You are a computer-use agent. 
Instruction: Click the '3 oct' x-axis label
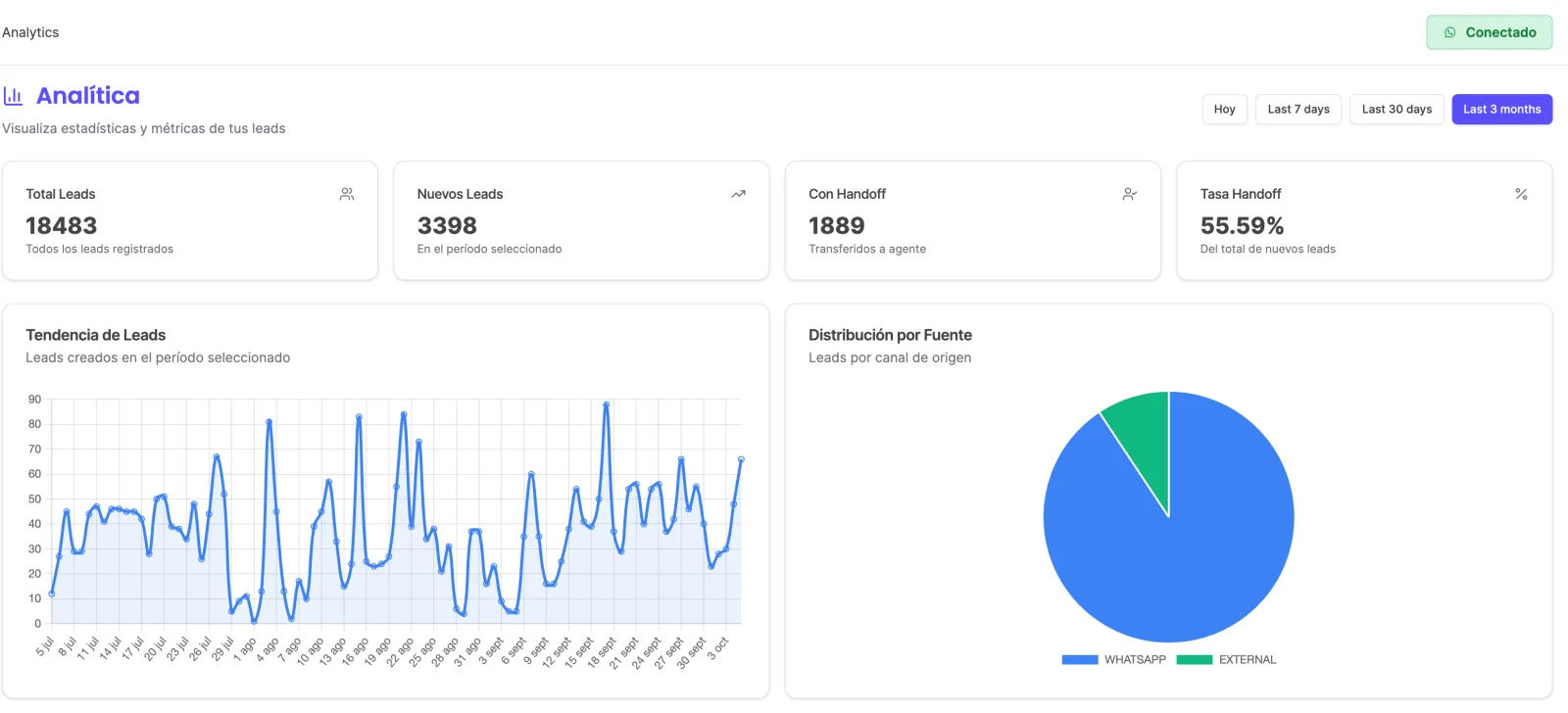click(x=718, y=648)
